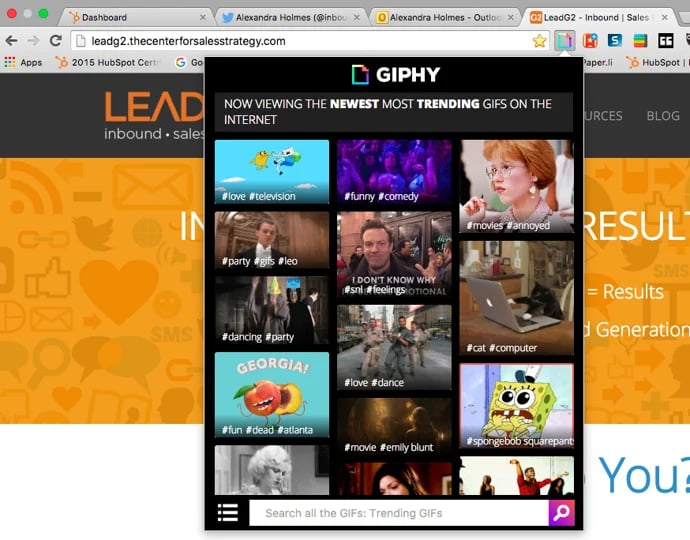The width and height of the screenshot is (690, 540).
Task: Reload the page with refresh icon
Action: coord(56,41)
